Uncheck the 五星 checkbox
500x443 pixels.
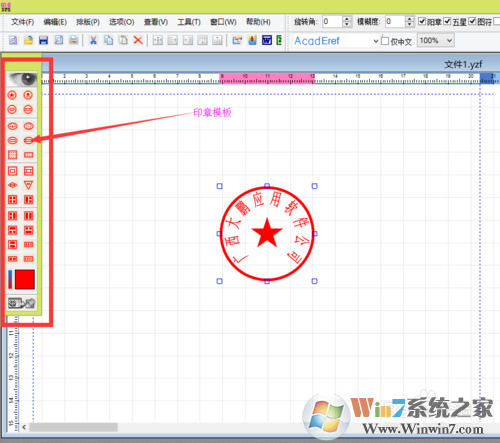pos(447,22)
